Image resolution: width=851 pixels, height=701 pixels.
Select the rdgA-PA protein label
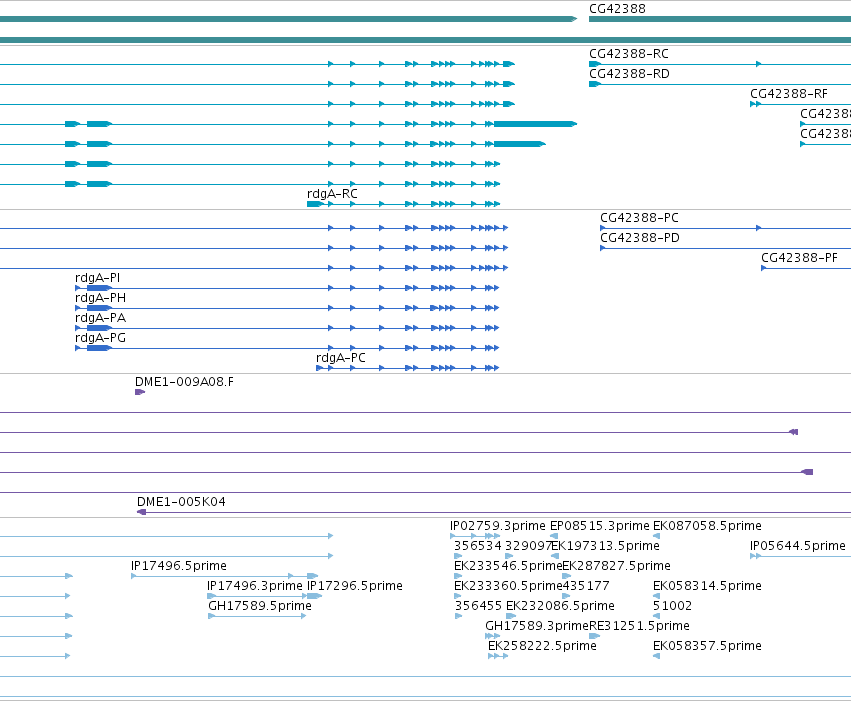(x=100, y=318)
